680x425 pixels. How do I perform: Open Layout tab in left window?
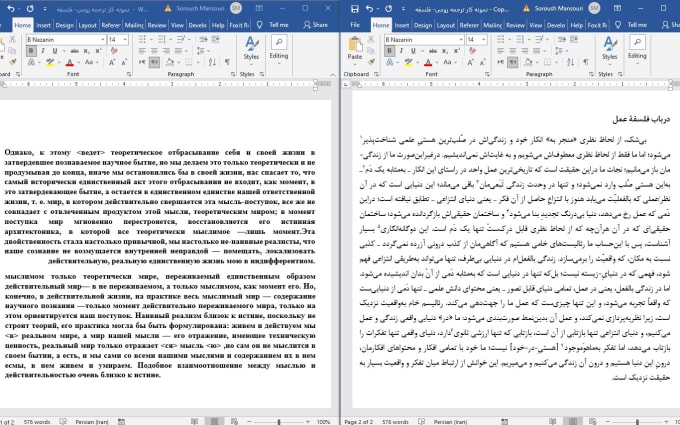(87, 25)
